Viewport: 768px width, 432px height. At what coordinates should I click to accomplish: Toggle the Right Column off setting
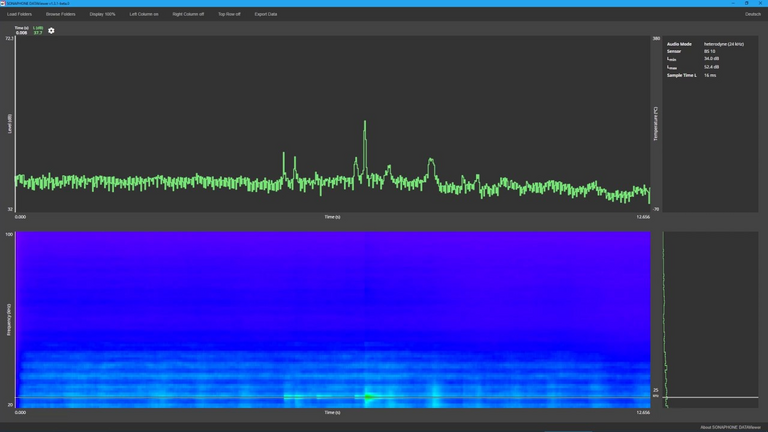pos(188,14)
